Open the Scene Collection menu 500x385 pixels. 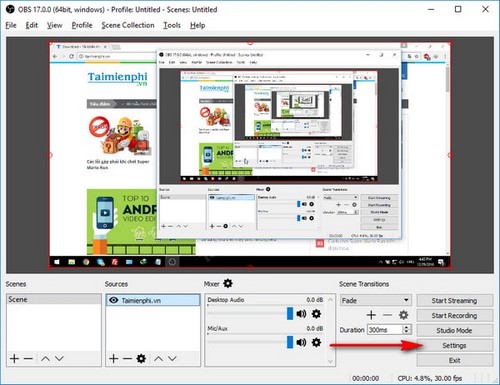(128, 25)
